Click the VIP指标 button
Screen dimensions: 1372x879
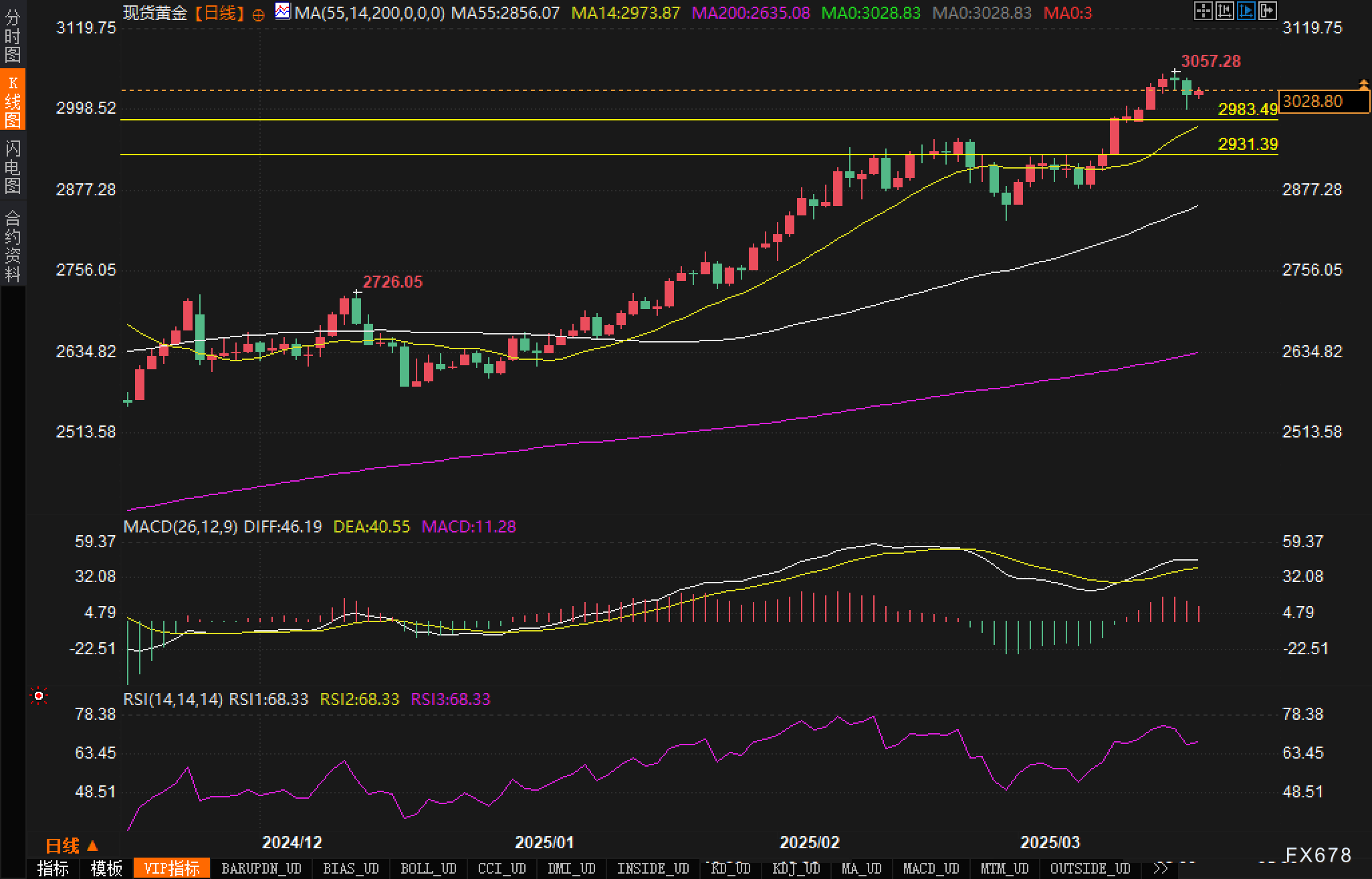(x=172, y=868)
